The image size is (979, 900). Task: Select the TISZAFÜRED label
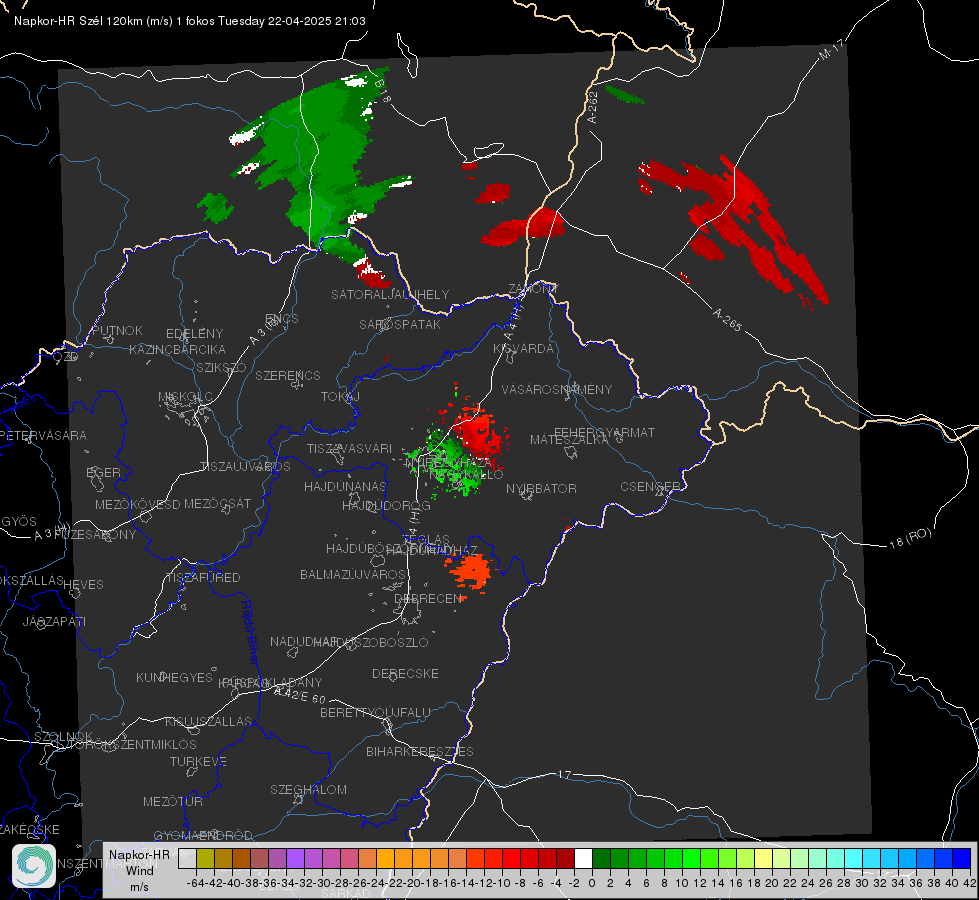[204, 578]
